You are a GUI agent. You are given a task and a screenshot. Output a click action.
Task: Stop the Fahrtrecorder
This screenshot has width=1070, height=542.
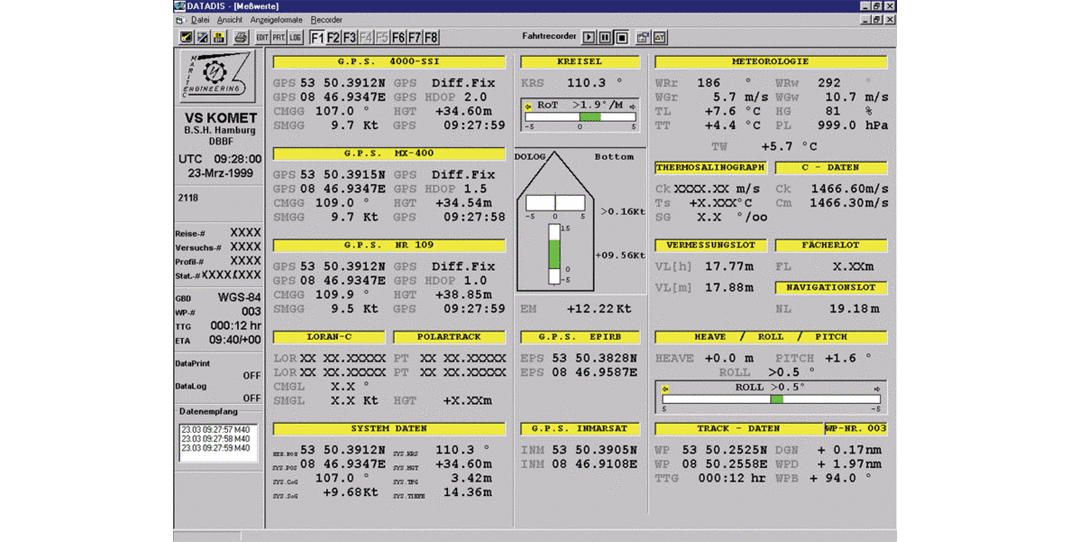tap(622, 38)
